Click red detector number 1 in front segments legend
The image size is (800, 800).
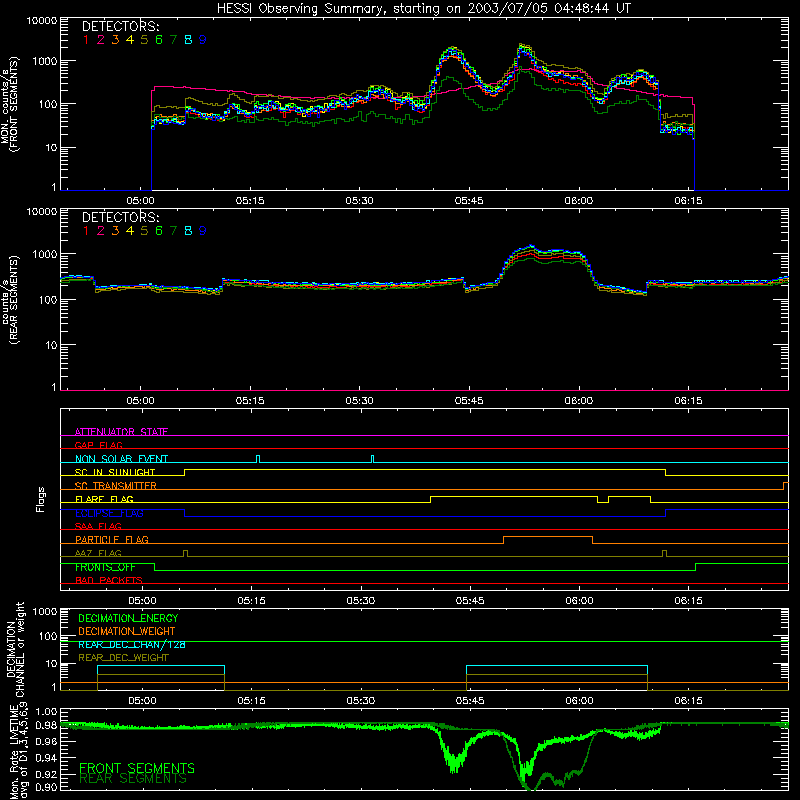86,40
